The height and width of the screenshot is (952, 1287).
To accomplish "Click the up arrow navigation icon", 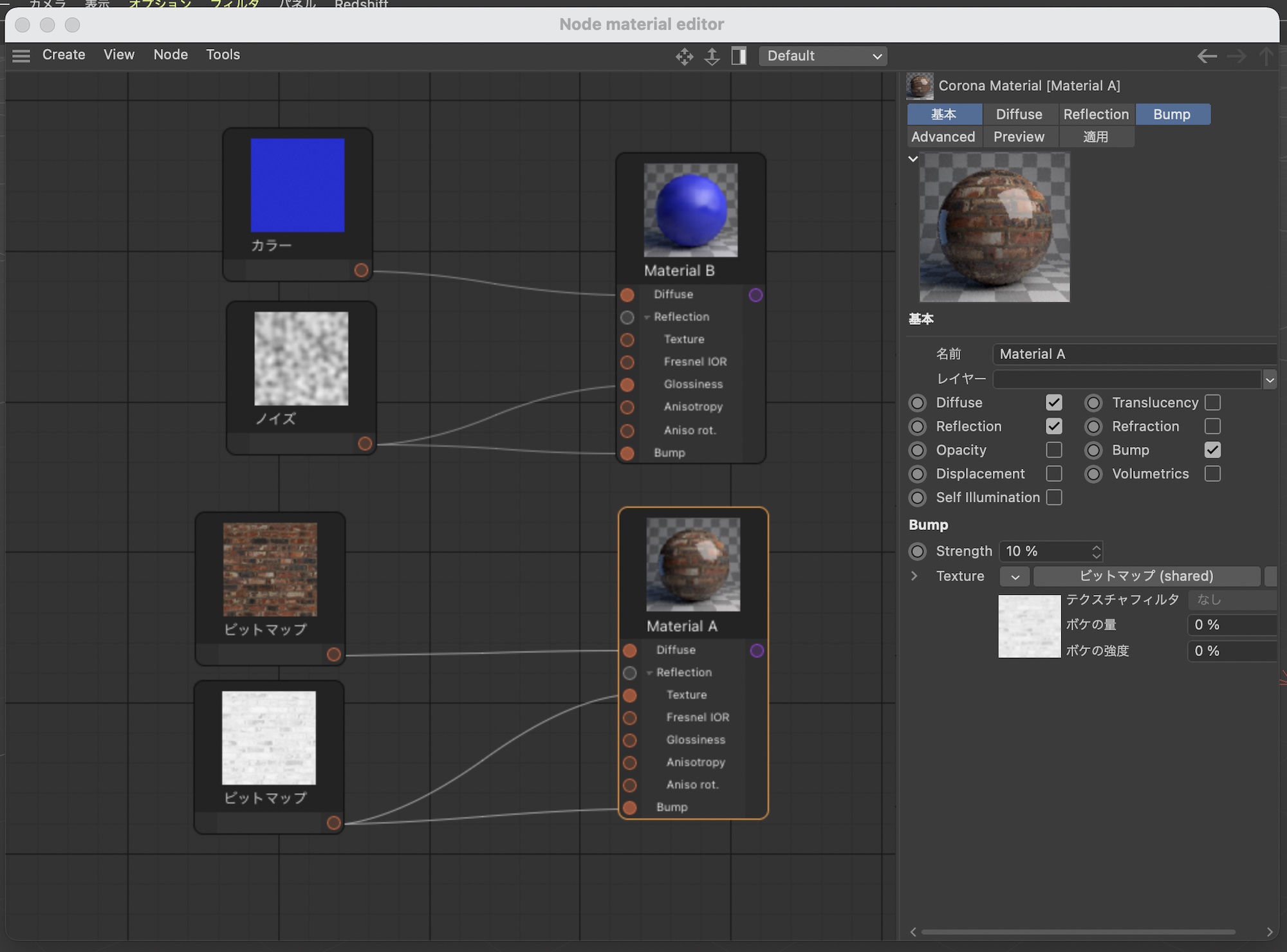I will coord(1266,57).
